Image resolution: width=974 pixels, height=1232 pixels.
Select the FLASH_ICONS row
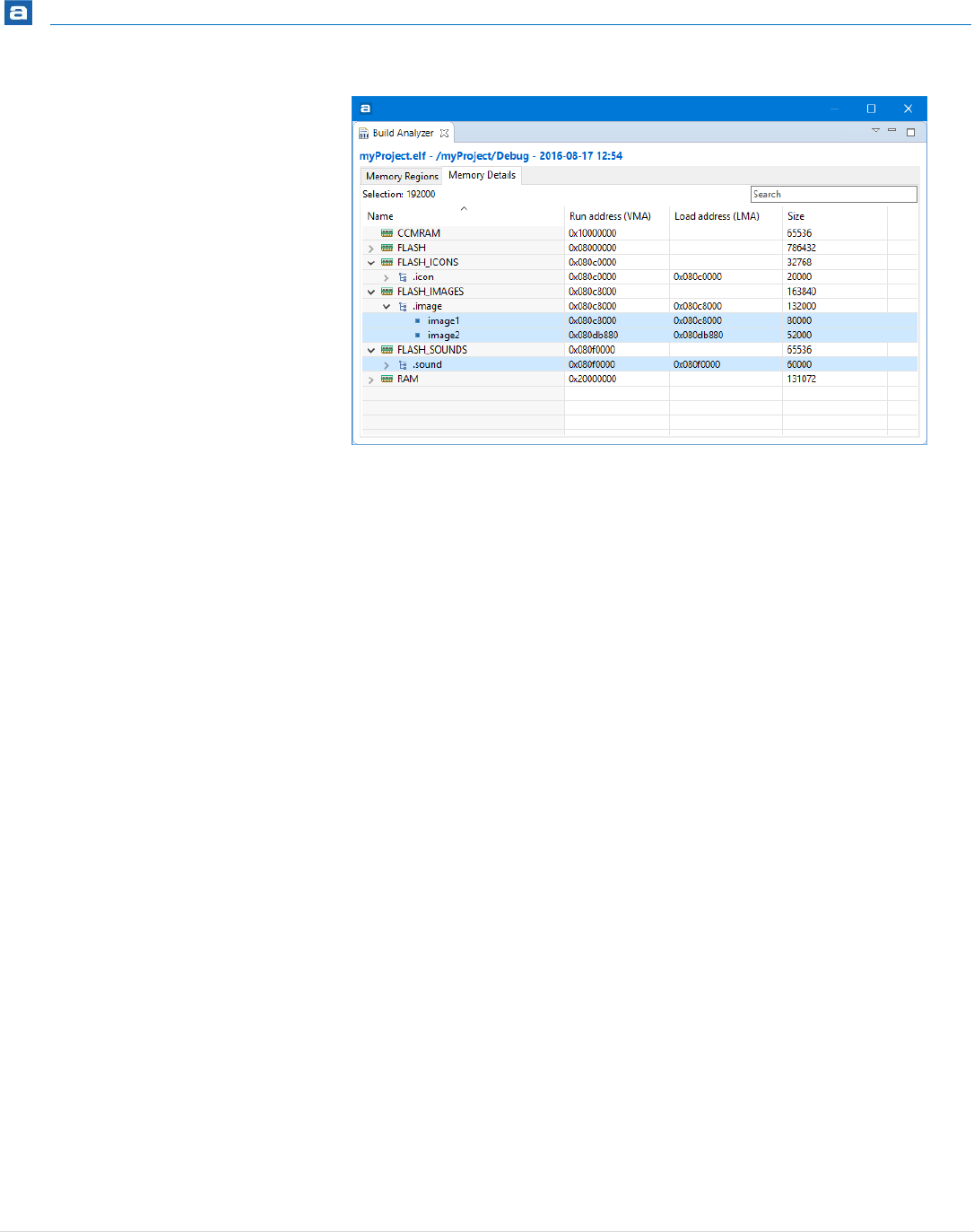coord(639,262)
